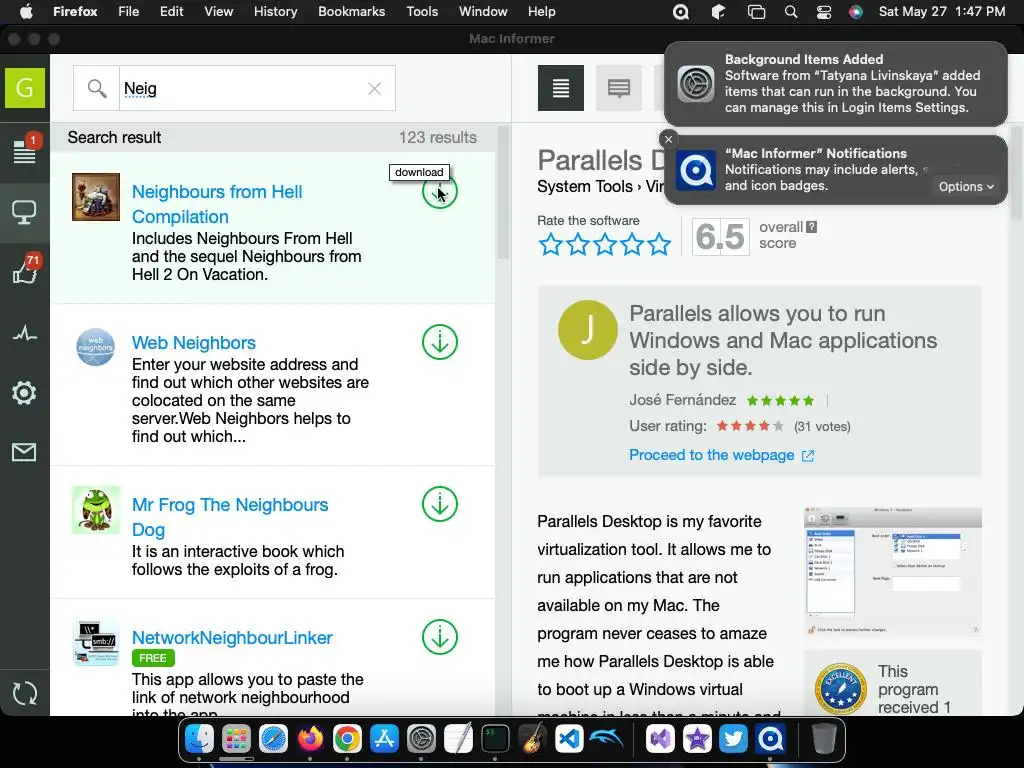Screen dimensions: 1024x768
Task: Open the Parallels screenshot thumbnail
Action: [893, 571]
